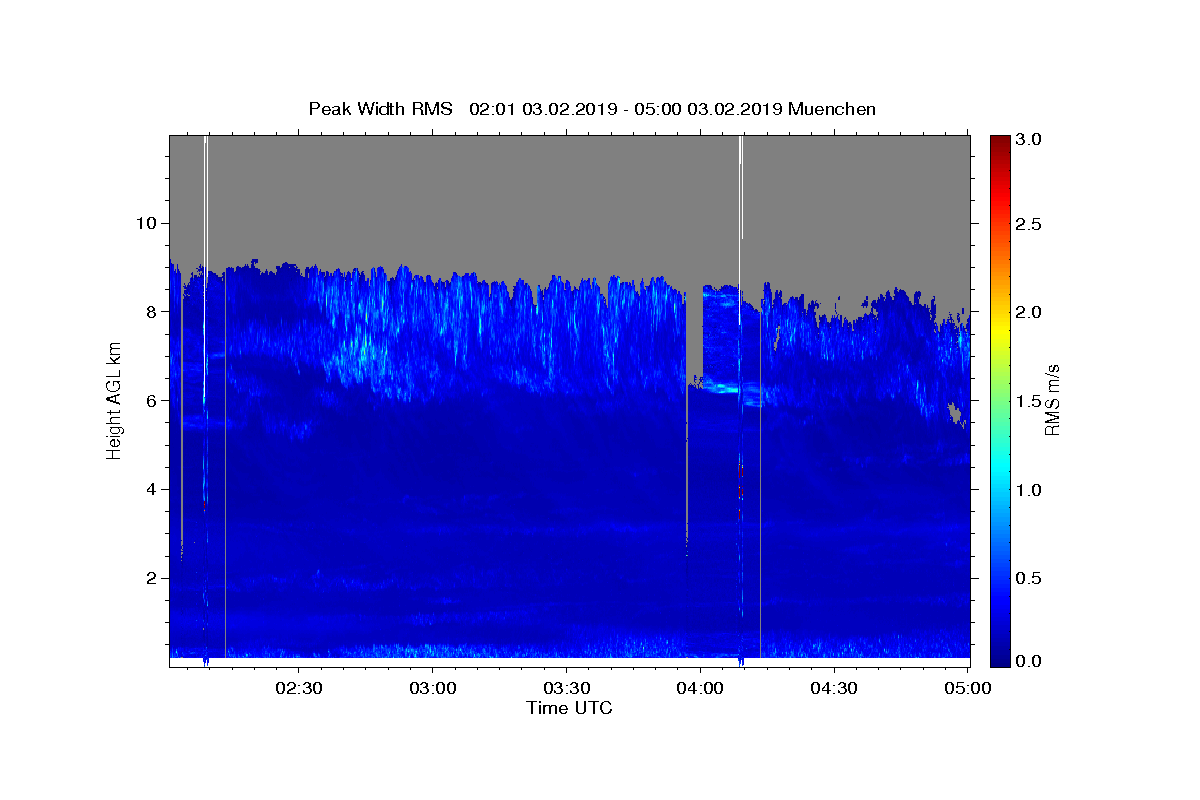Click the 04:00 time tick label
This screenshot has width=1200, height=800.
[x=700, y=689]
